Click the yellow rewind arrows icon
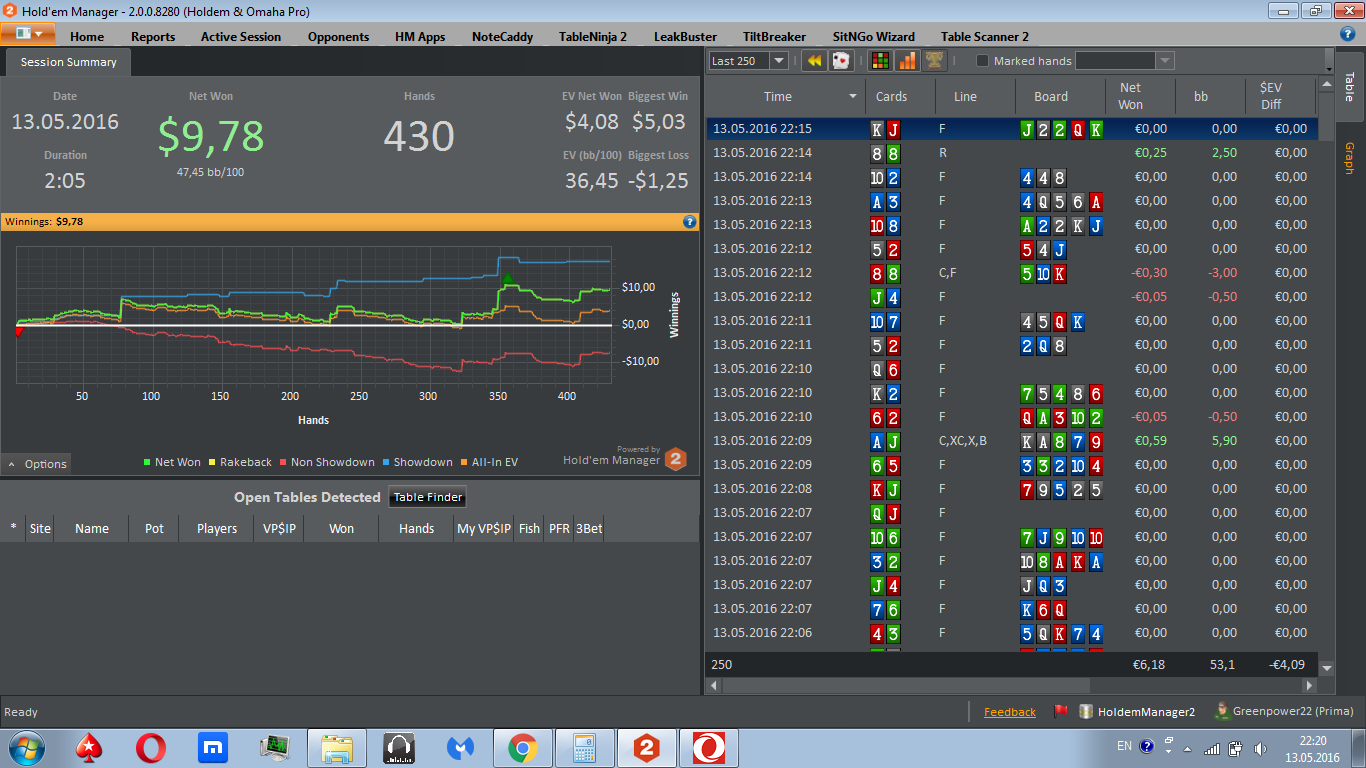This screenshot has width=1366, height=768. click(x=815, y=61)
